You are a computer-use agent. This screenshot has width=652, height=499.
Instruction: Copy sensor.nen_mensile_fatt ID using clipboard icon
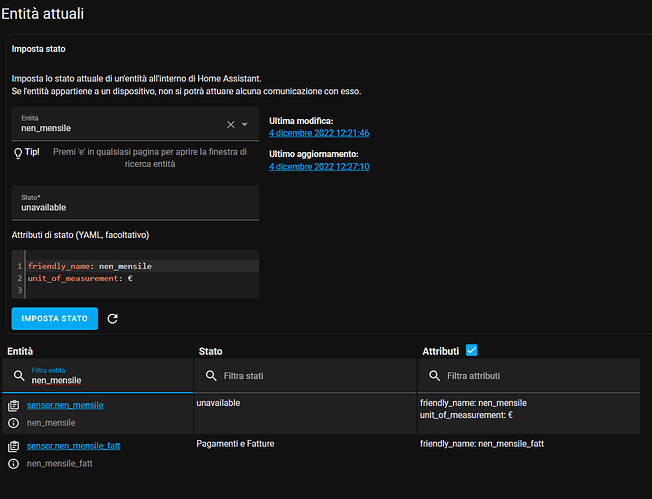click(13, 445)
